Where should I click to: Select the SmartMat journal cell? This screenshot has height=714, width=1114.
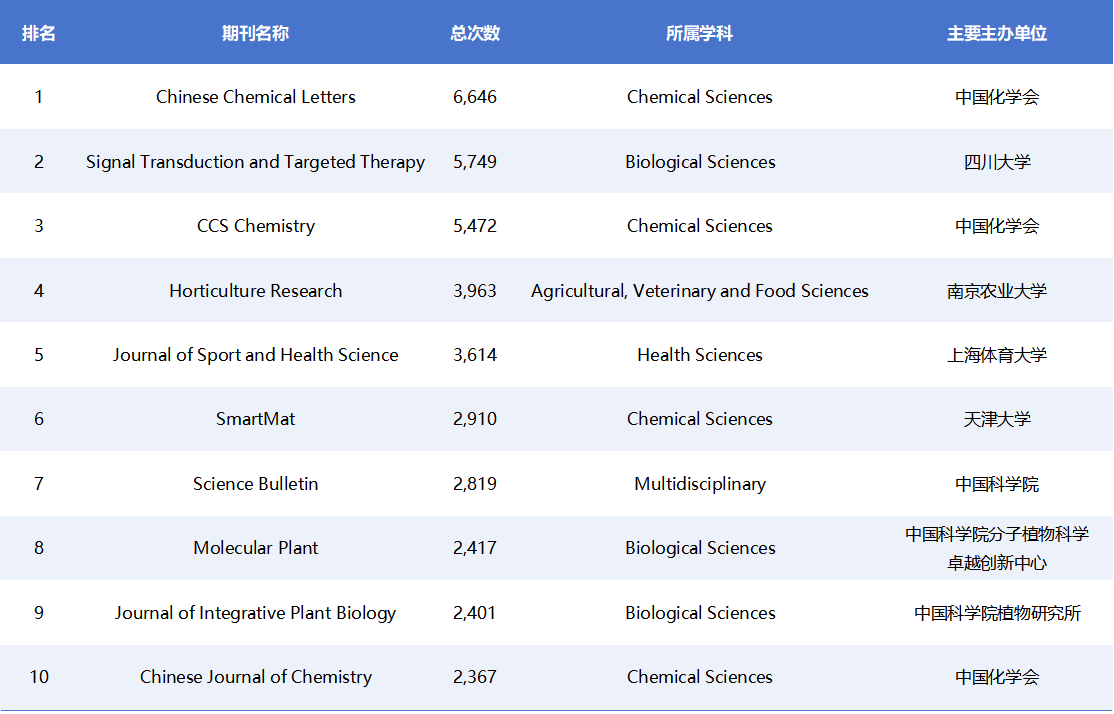[x=255, y=419]
